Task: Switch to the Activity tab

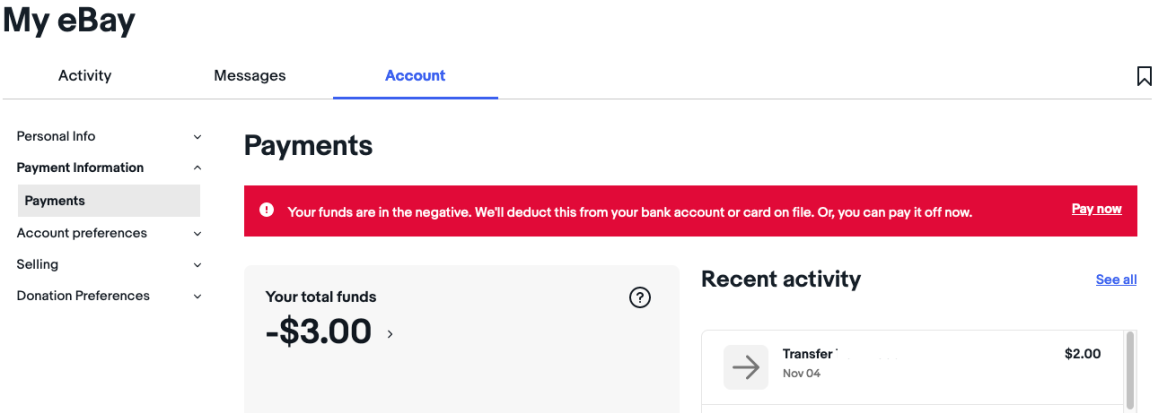Action: [85, 76]
